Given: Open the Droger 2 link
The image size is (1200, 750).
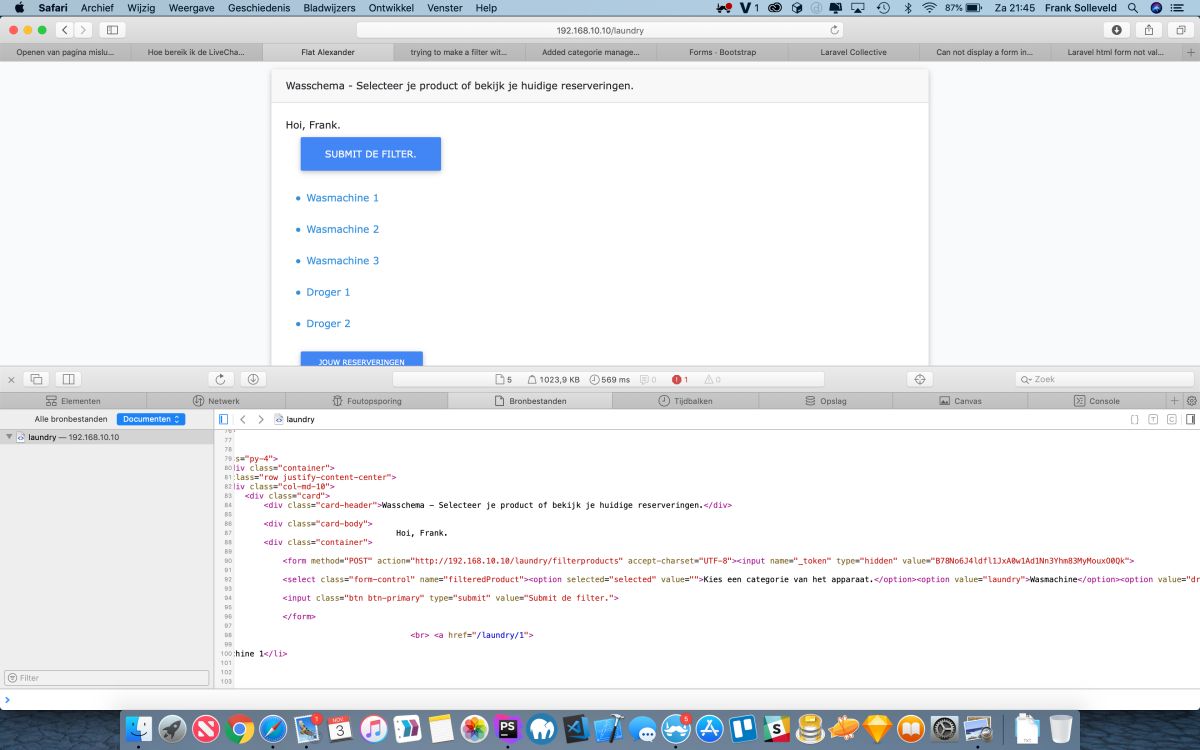Looking at the screenshot, I should (x=328, y=324).
